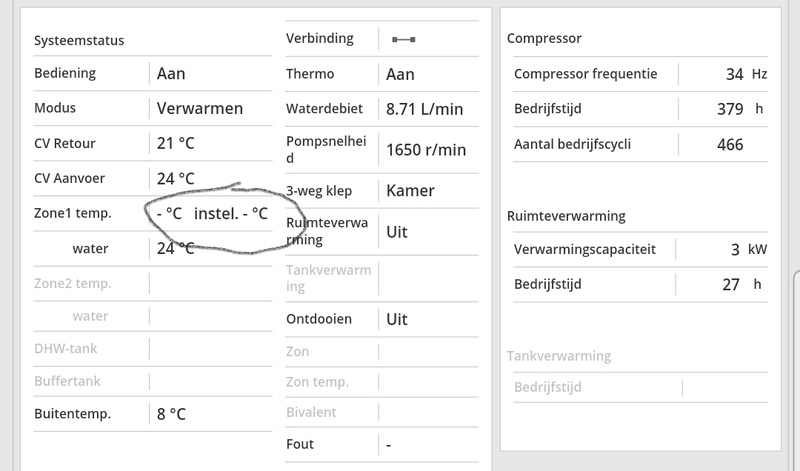Viewport: 800px width, 471px height.
Task: Click the 3-weg klep value Kamer
Action: (410, 190)
